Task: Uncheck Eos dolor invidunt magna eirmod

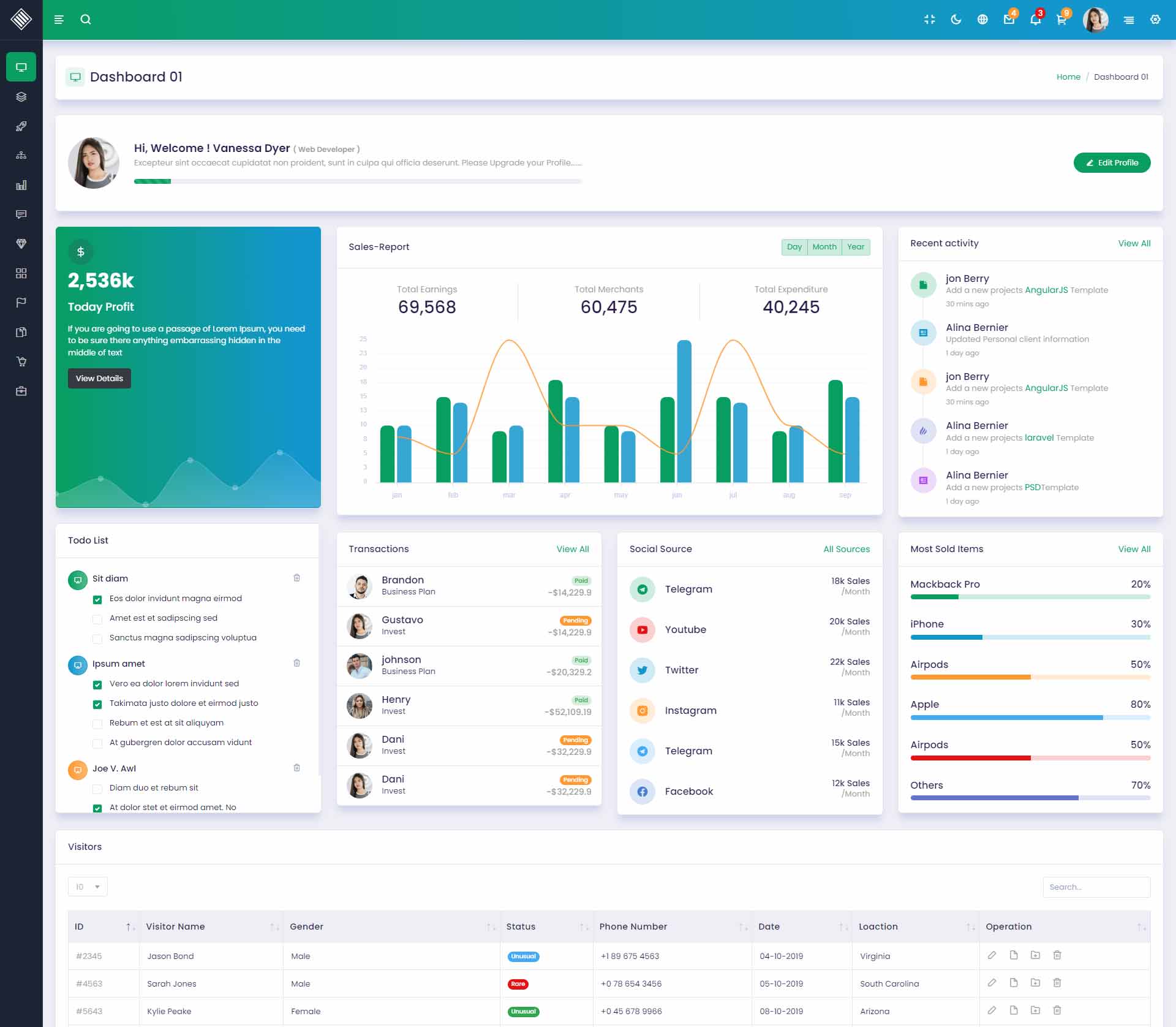Action: pyautogui.click(x=97, y=599)
